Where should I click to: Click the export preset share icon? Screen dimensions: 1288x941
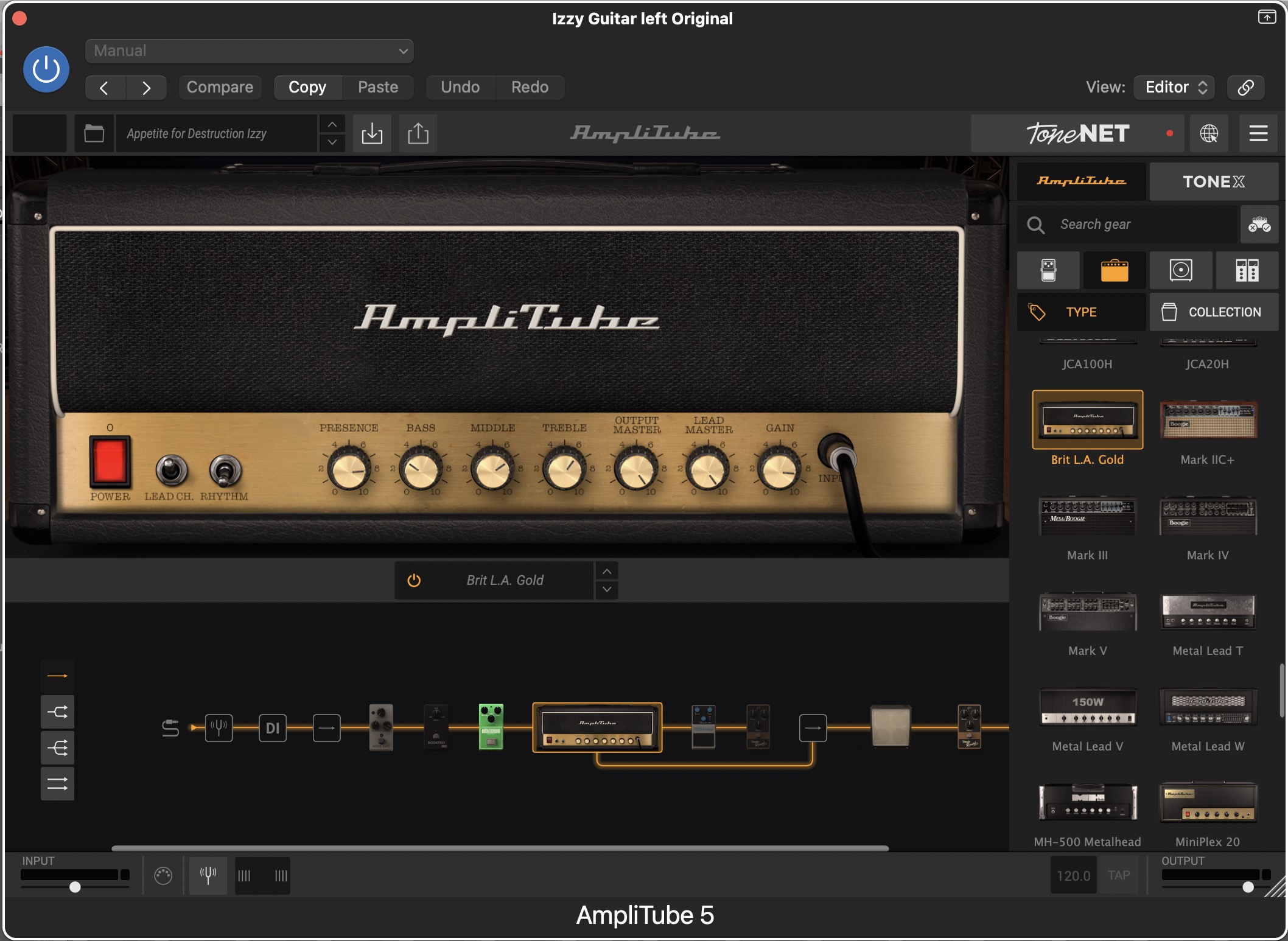(418, 133)
